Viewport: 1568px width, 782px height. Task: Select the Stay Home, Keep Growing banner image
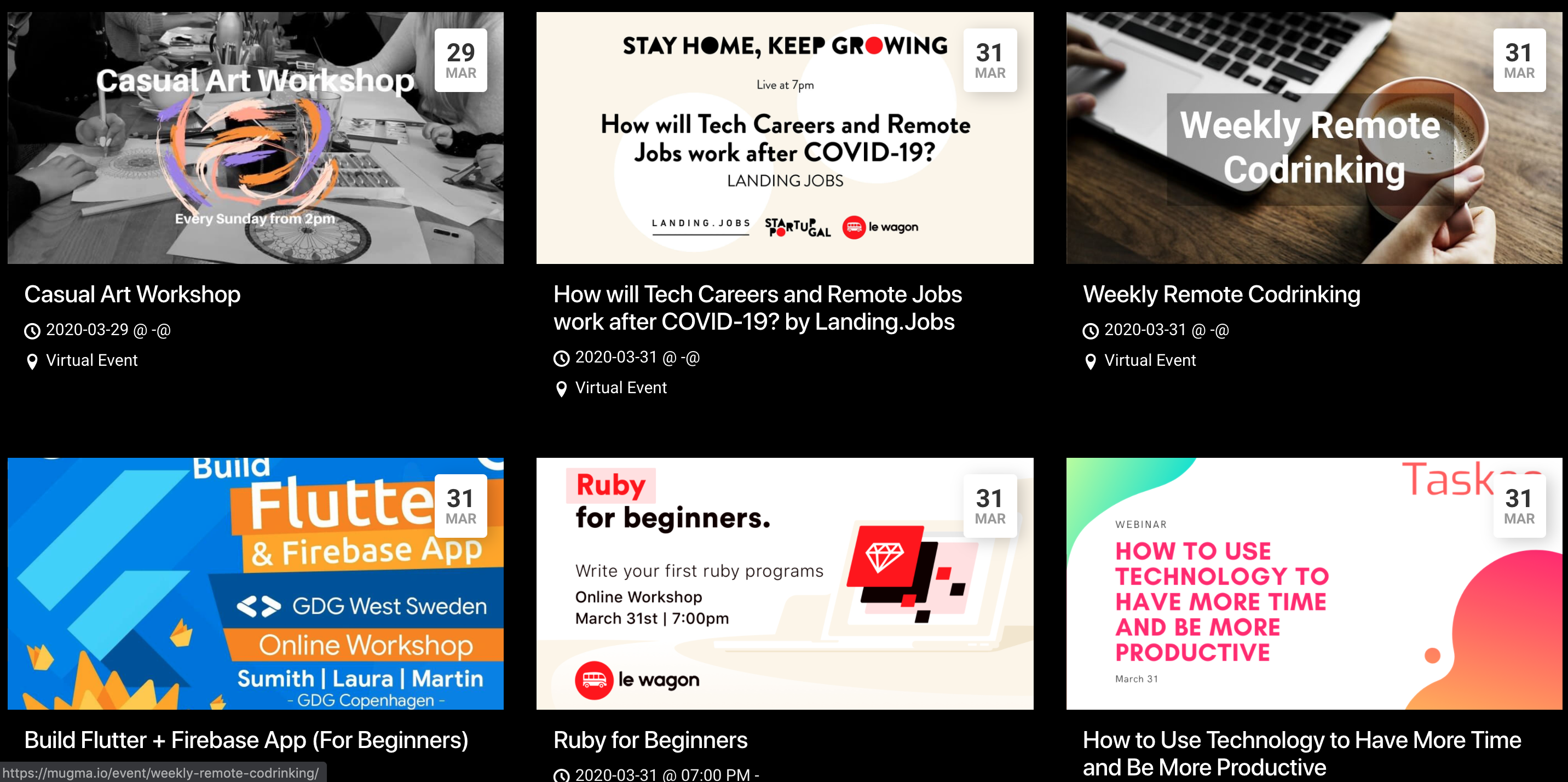pos(785,137)
